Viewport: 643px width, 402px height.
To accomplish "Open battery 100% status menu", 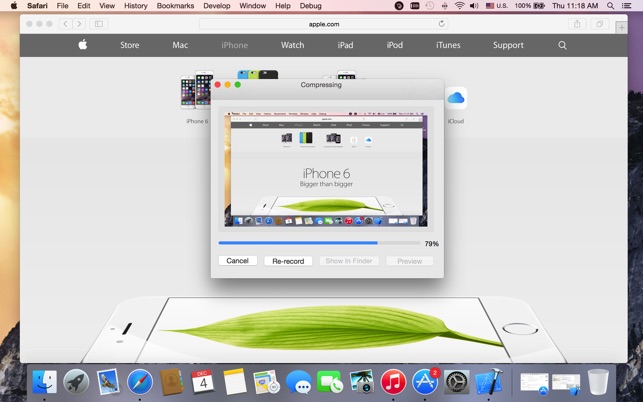I will click(x=530, y=6).
